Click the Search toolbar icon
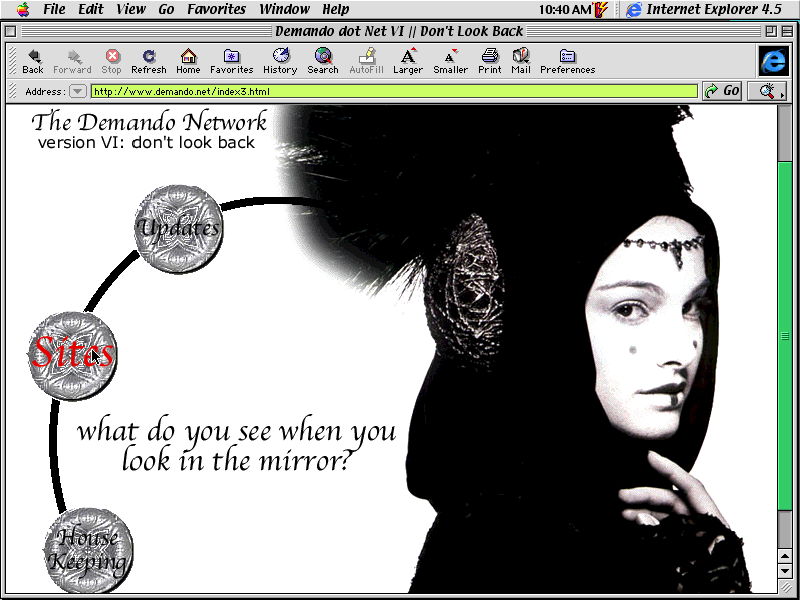The width and height of the screenshot is (800, 600). 323,61
